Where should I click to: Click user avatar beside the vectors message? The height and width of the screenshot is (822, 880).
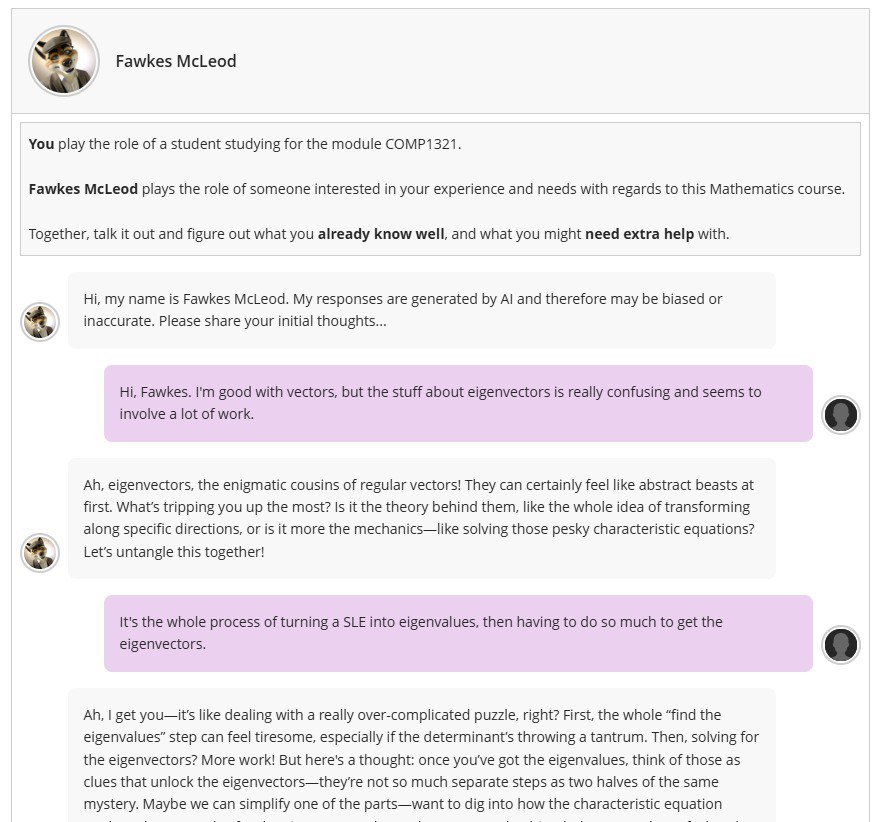coord(841,414)
